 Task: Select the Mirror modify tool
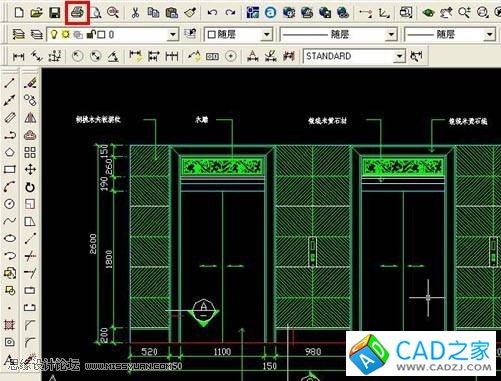(30, 117)
